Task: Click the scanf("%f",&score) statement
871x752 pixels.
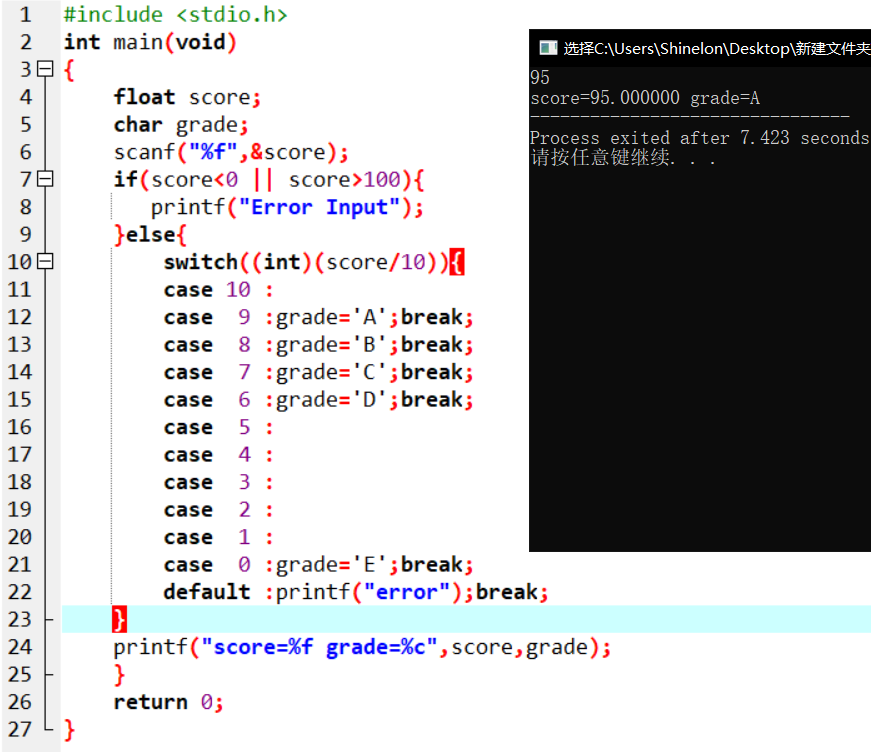Action: (x=231, y=152)
